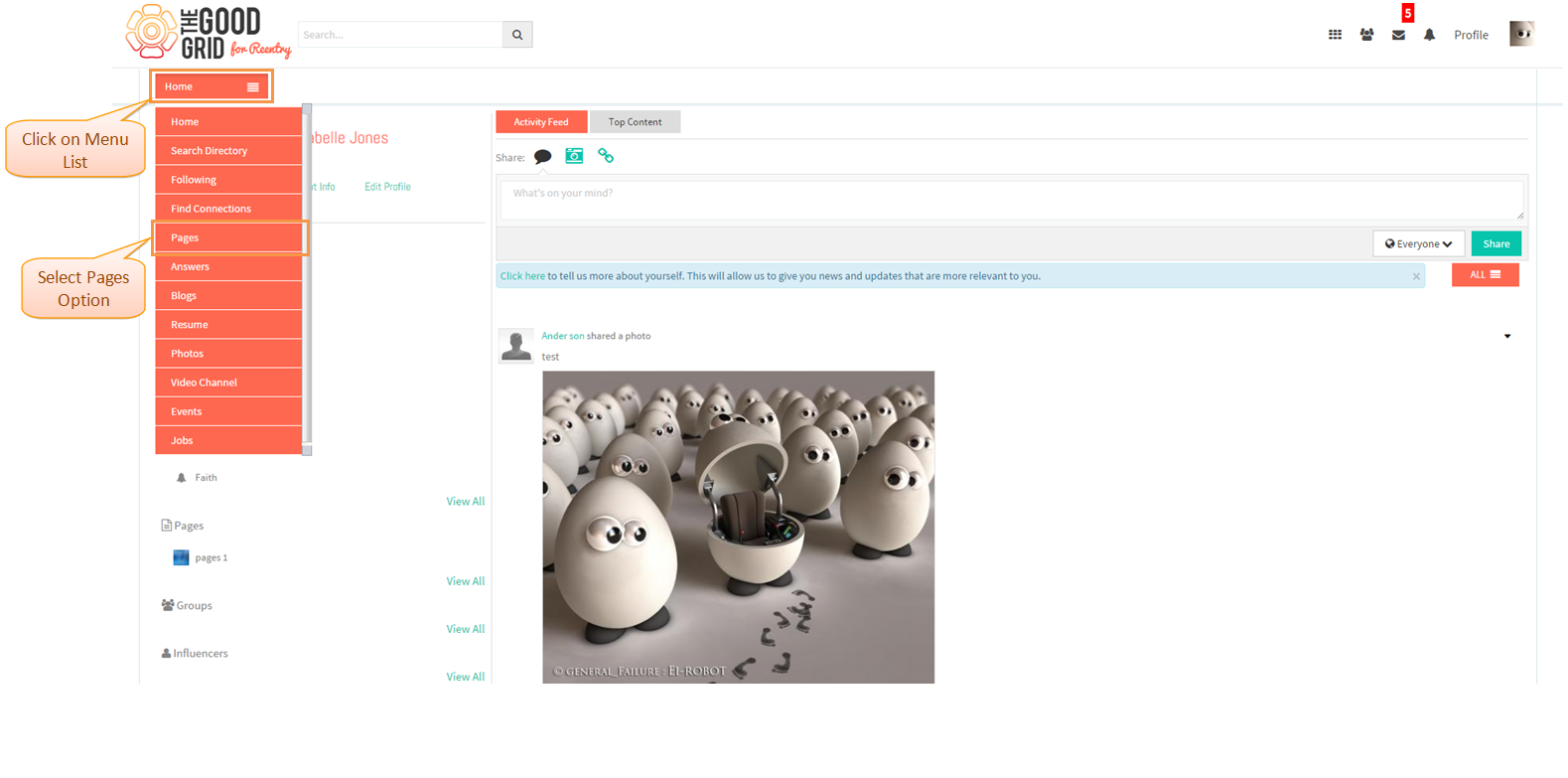Click the green Share button
This screenshot has width=1568, height=778.
(1496, 243)
